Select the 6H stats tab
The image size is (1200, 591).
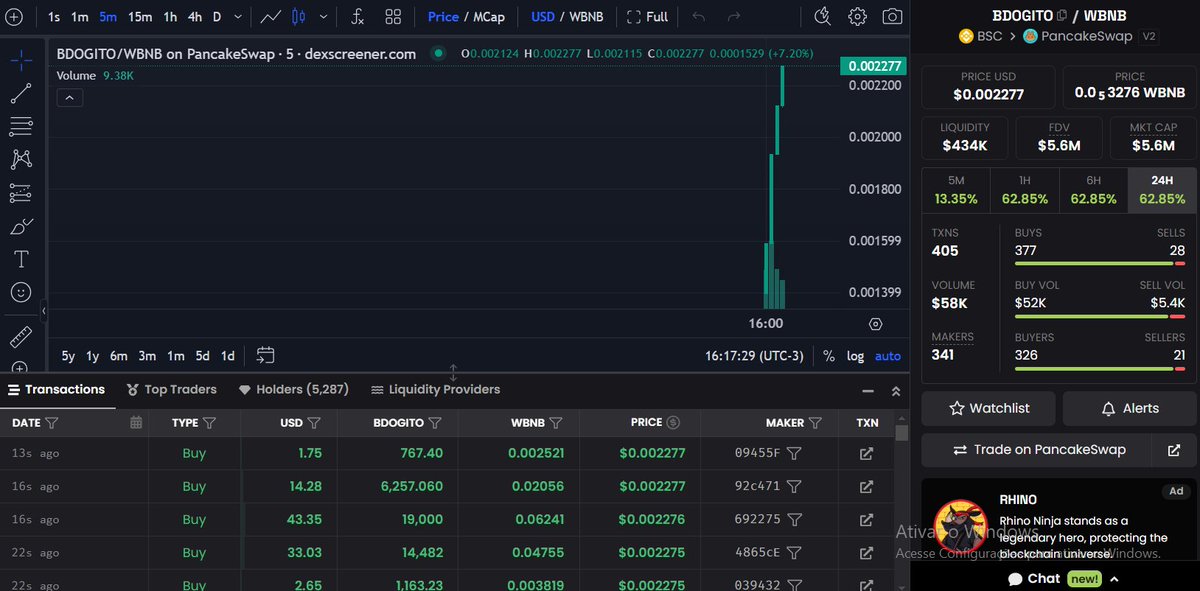click(1093, 190)
